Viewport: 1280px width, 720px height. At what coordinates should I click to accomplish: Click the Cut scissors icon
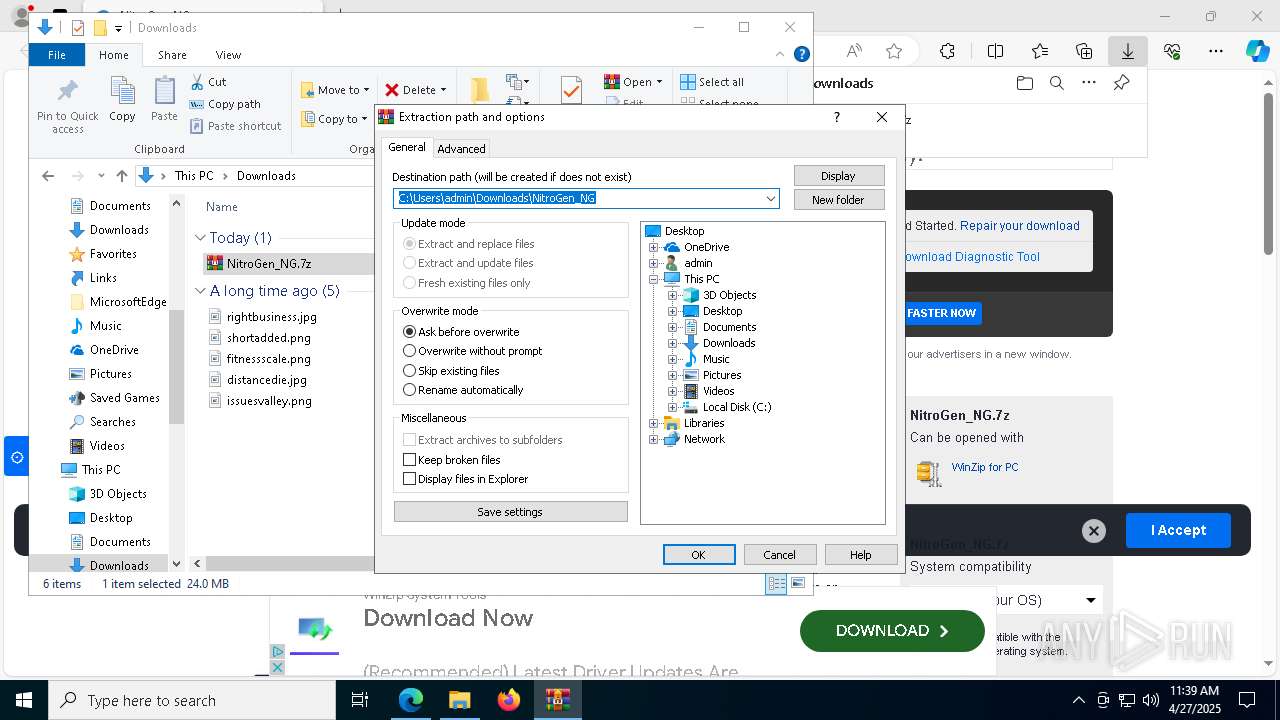197,82
